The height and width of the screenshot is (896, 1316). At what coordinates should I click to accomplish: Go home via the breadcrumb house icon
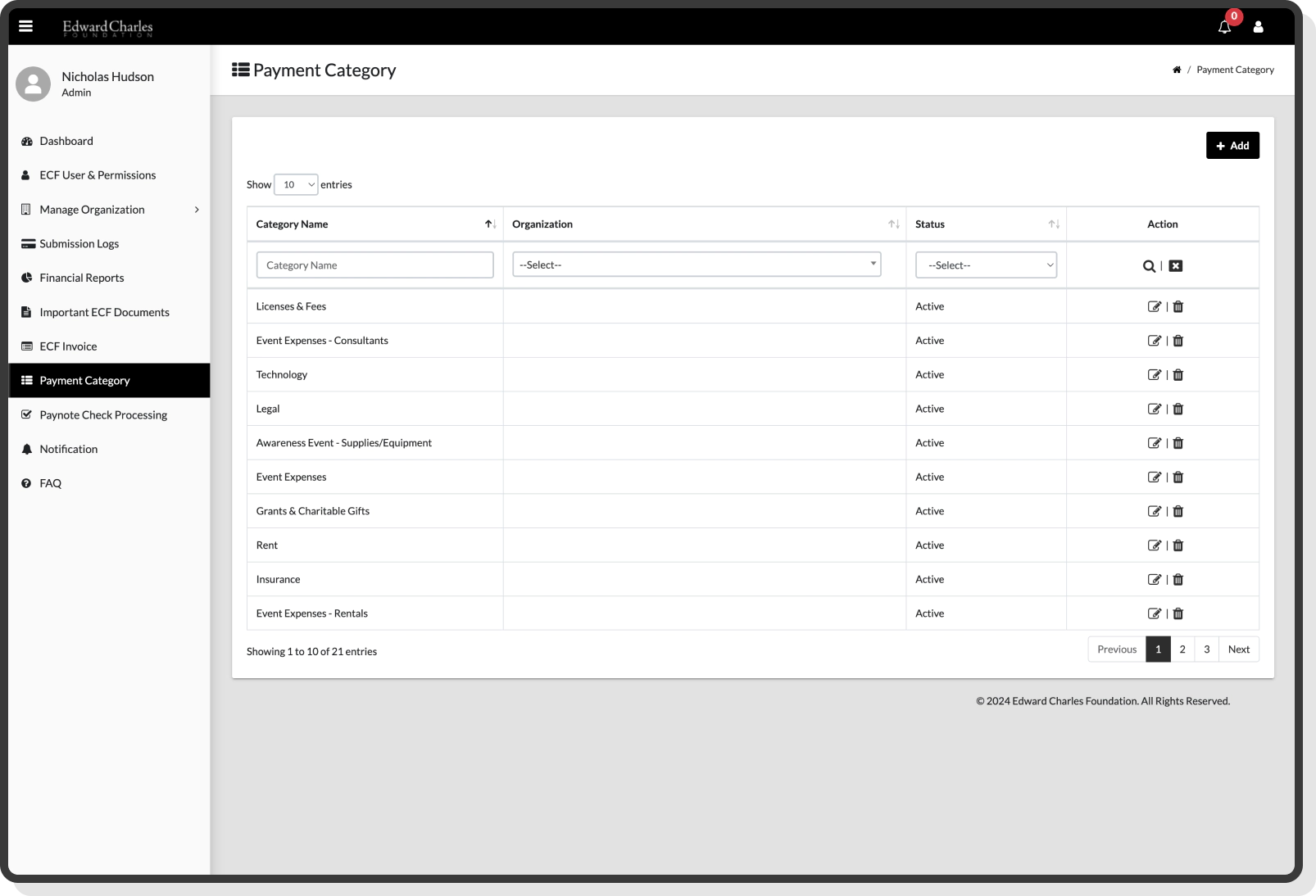coord(1178,70)
